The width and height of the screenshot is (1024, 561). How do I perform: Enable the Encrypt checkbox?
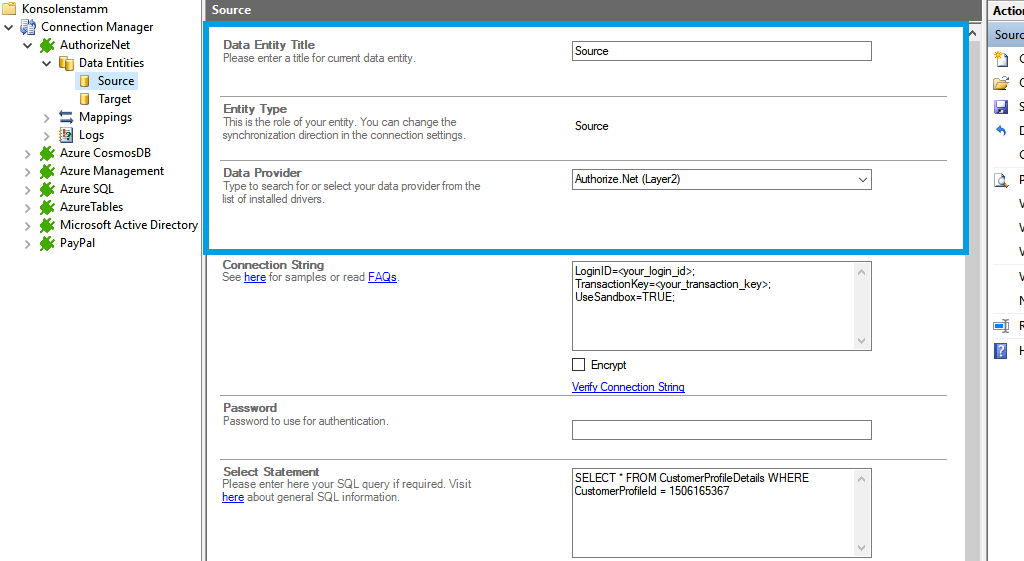click(x=579, y=365)
